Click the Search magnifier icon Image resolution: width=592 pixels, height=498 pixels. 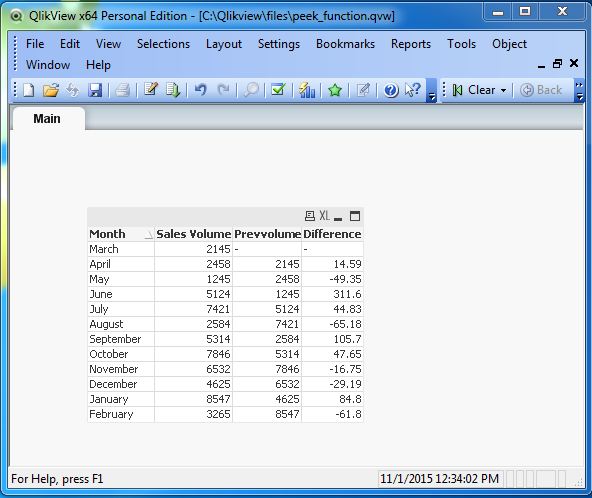pyautogui.click(x=251, y=90)
